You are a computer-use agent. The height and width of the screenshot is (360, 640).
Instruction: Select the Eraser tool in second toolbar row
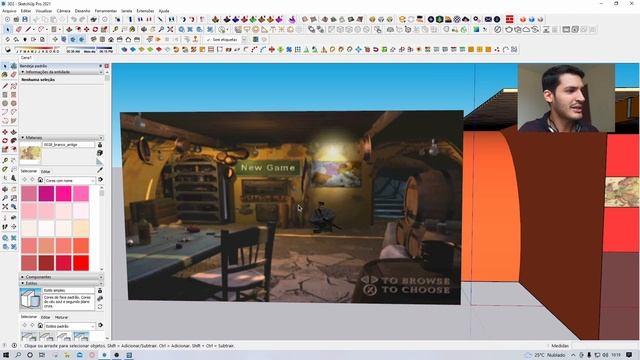(19, 29)
